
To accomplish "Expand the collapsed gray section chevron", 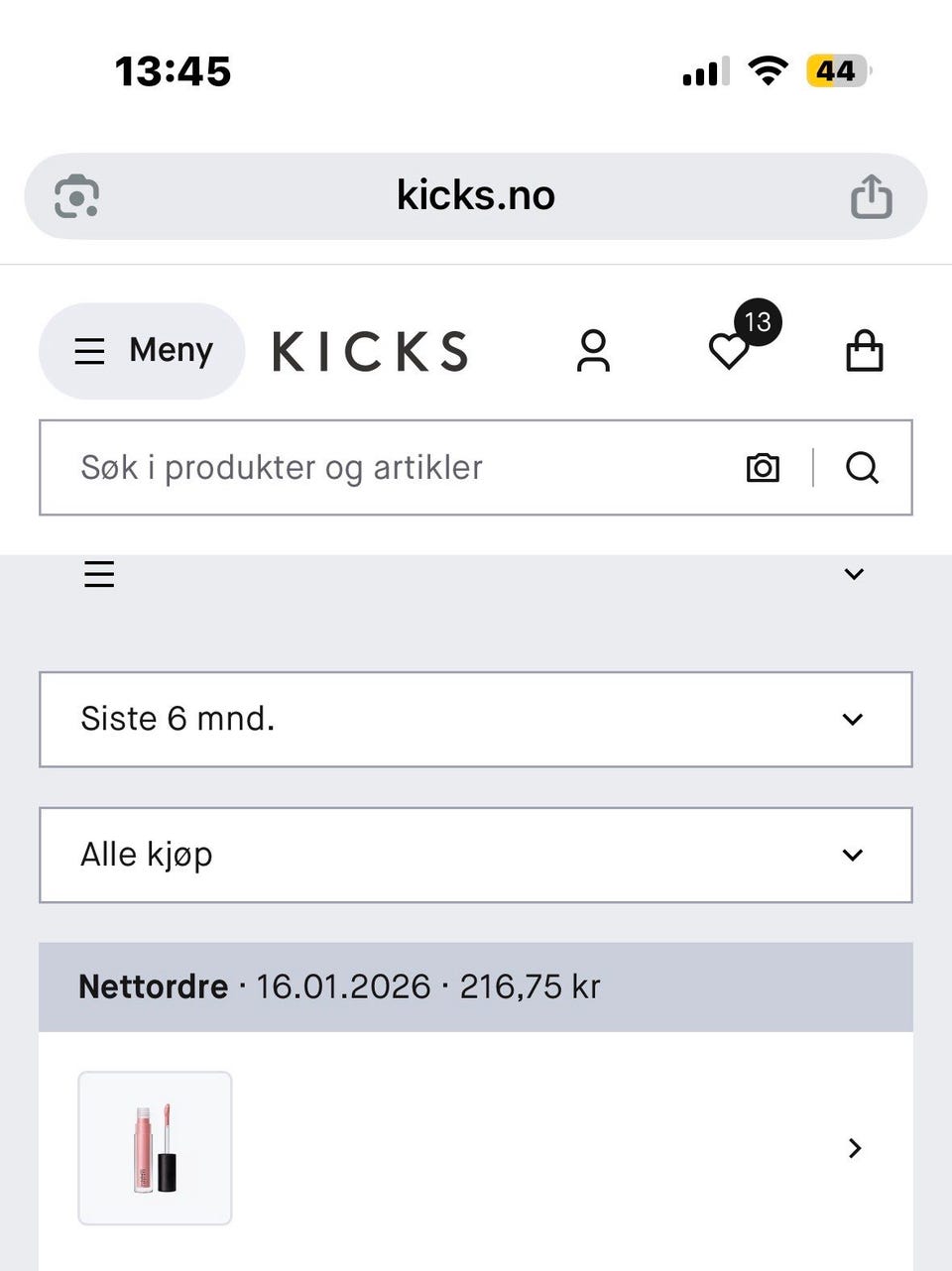I will point(854,574).
